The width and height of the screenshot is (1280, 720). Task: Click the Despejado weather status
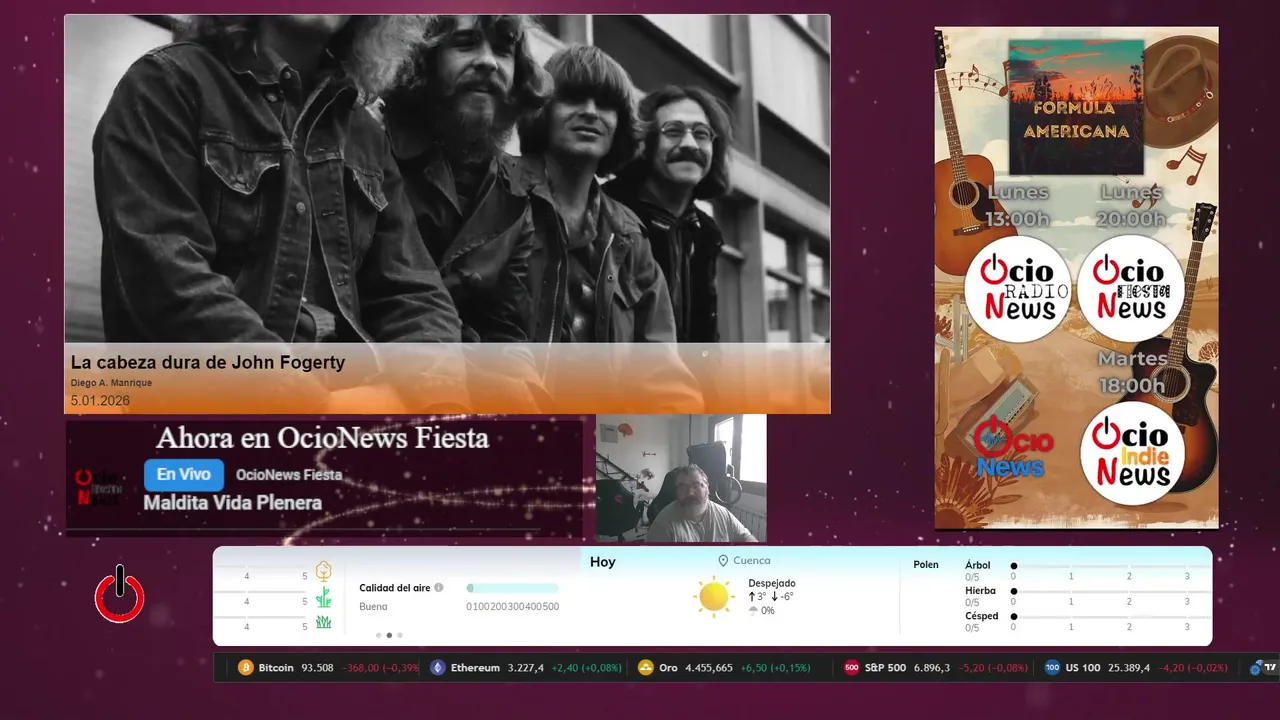(x=772, y=583)
